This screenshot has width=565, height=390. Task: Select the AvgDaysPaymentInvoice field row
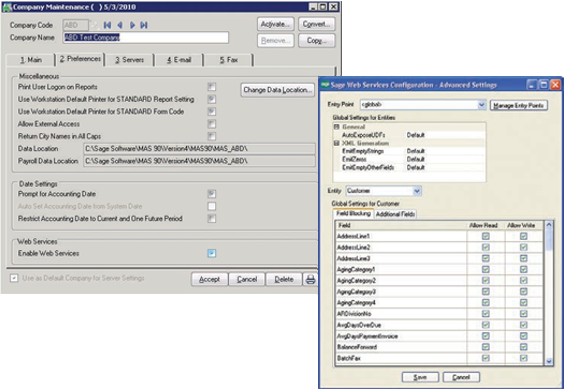(439, 336)
